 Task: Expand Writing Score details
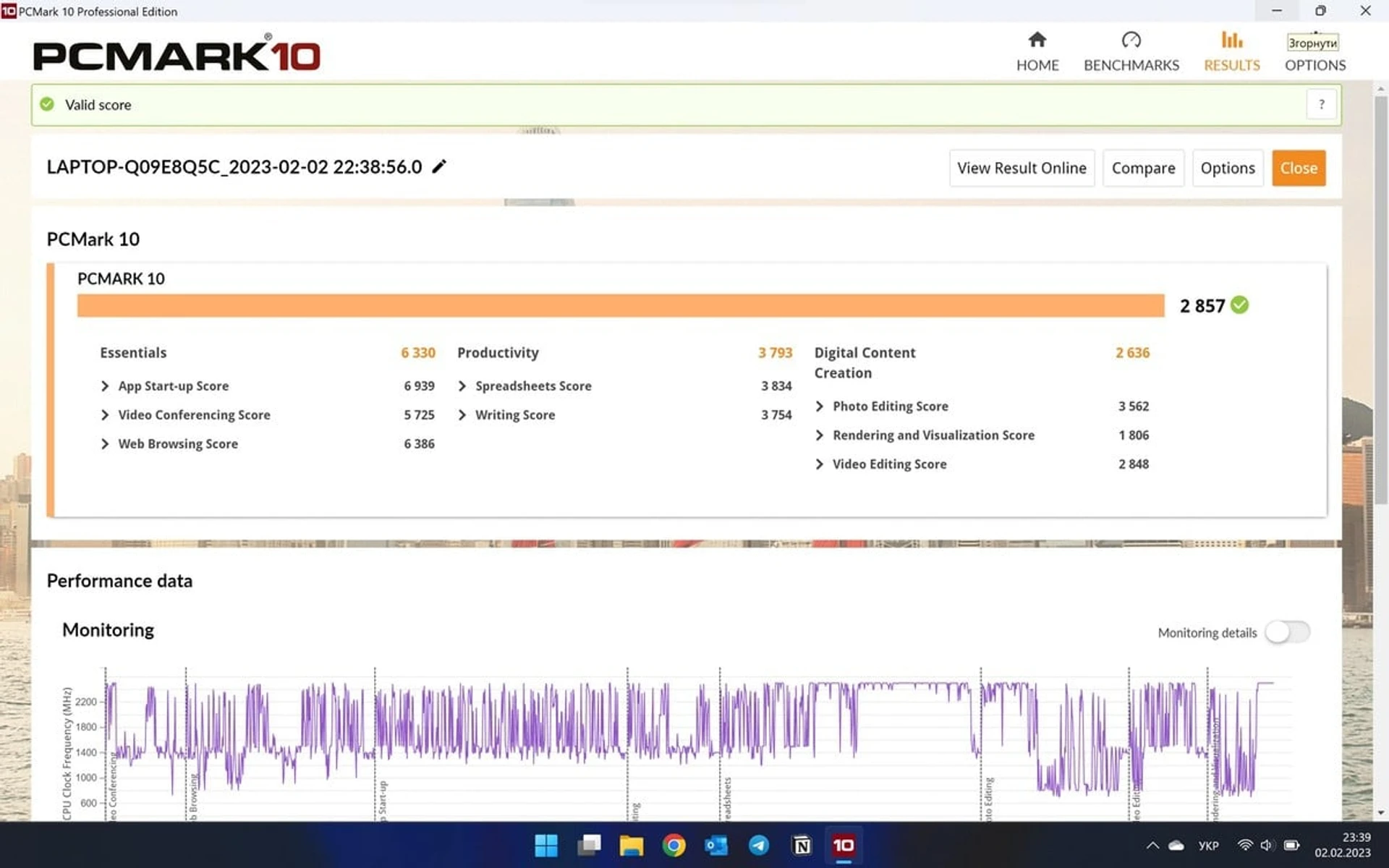[462, 414]
